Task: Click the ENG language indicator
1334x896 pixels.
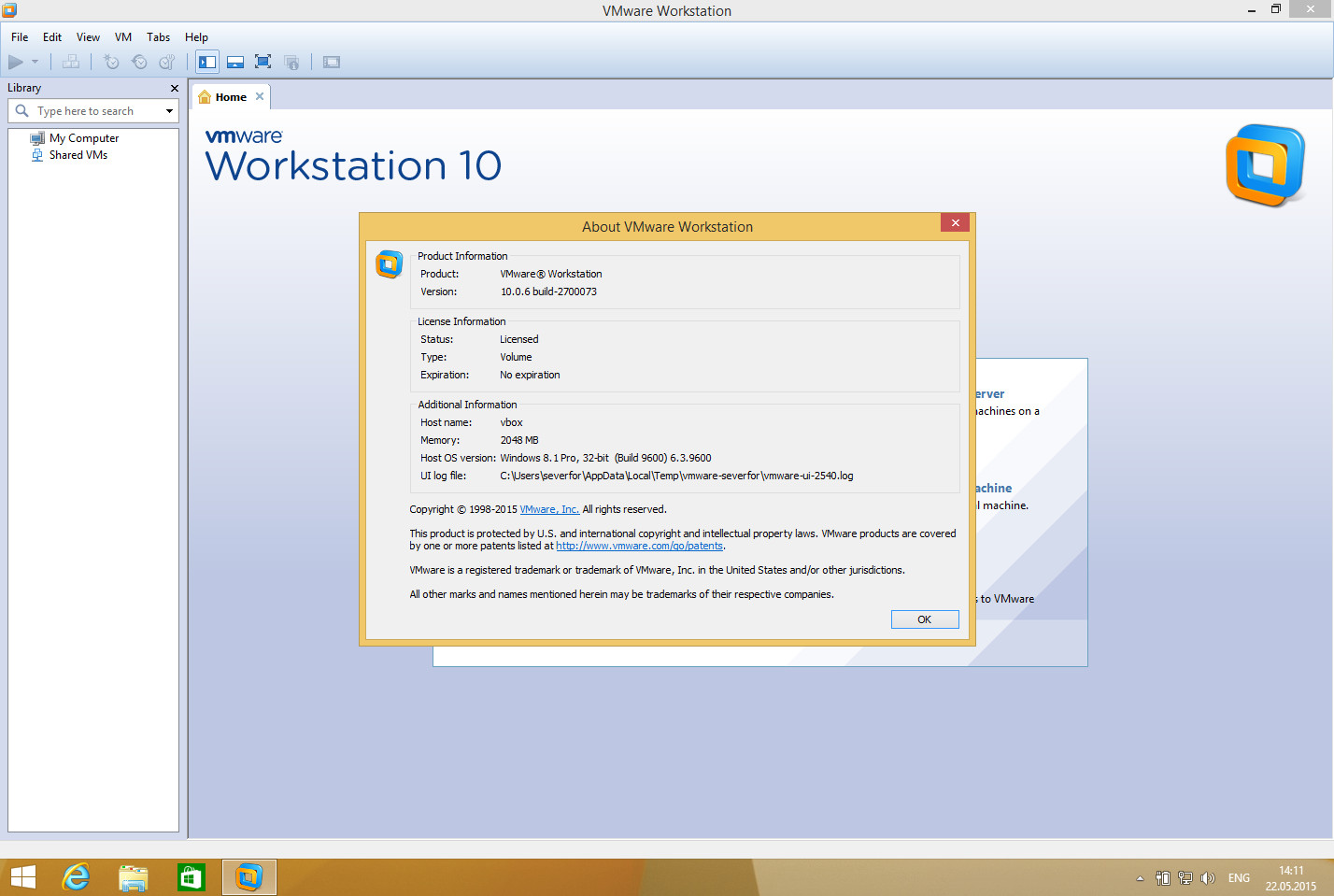Action: (x=1239, y=878)
